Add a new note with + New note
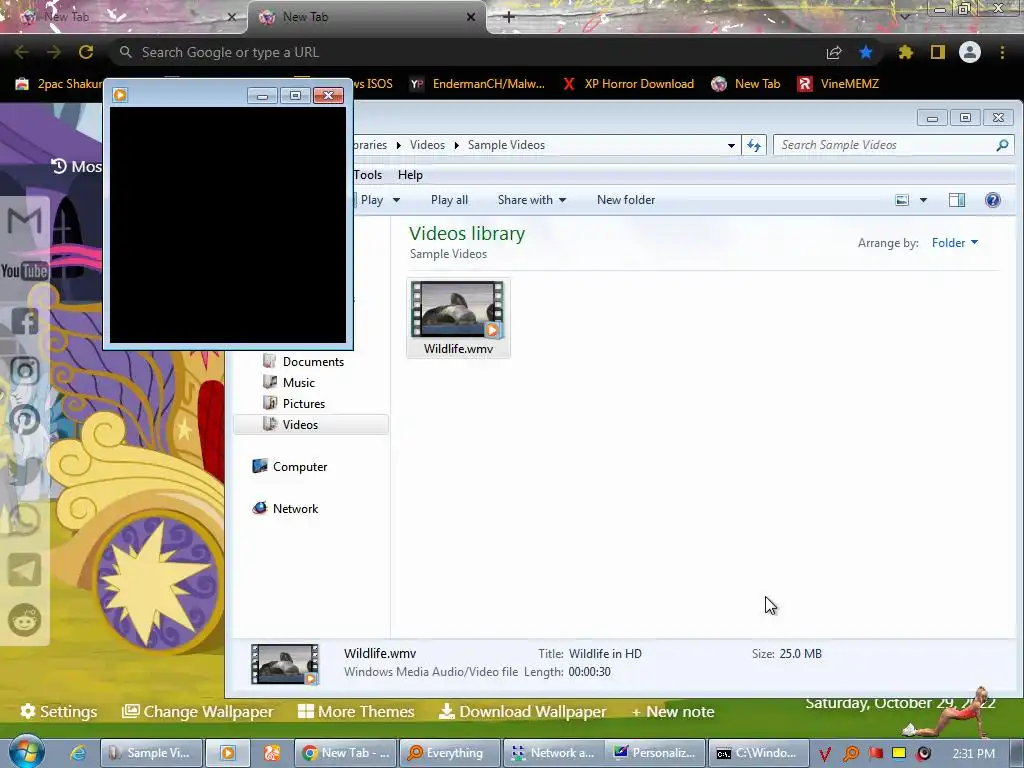The image size is (1024, 768). (x=673, y=712)
